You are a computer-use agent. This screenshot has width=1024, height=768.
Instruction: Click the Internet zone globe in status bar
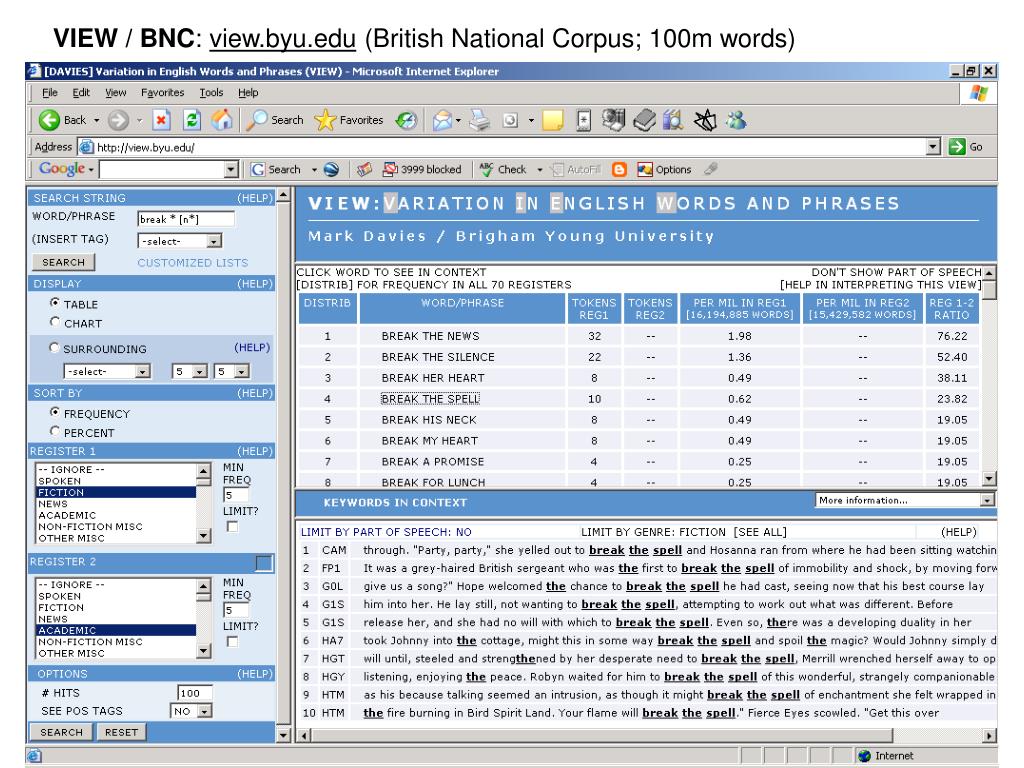(865, 756)
